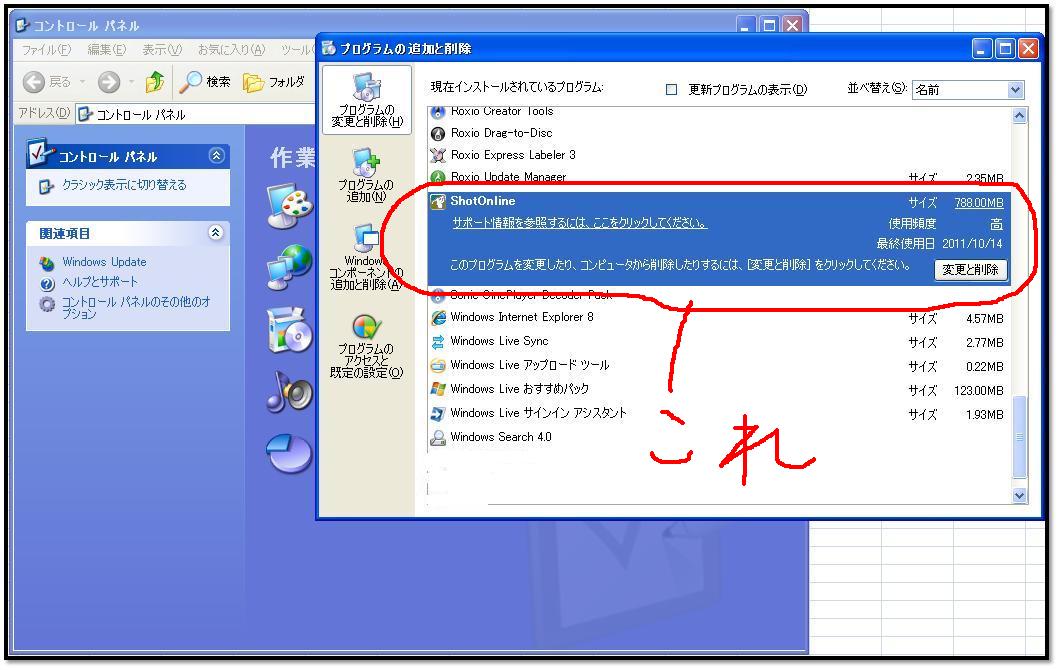Open the 表示 menu
This screenshot has height=670, width=1059.
click(161, 50)
